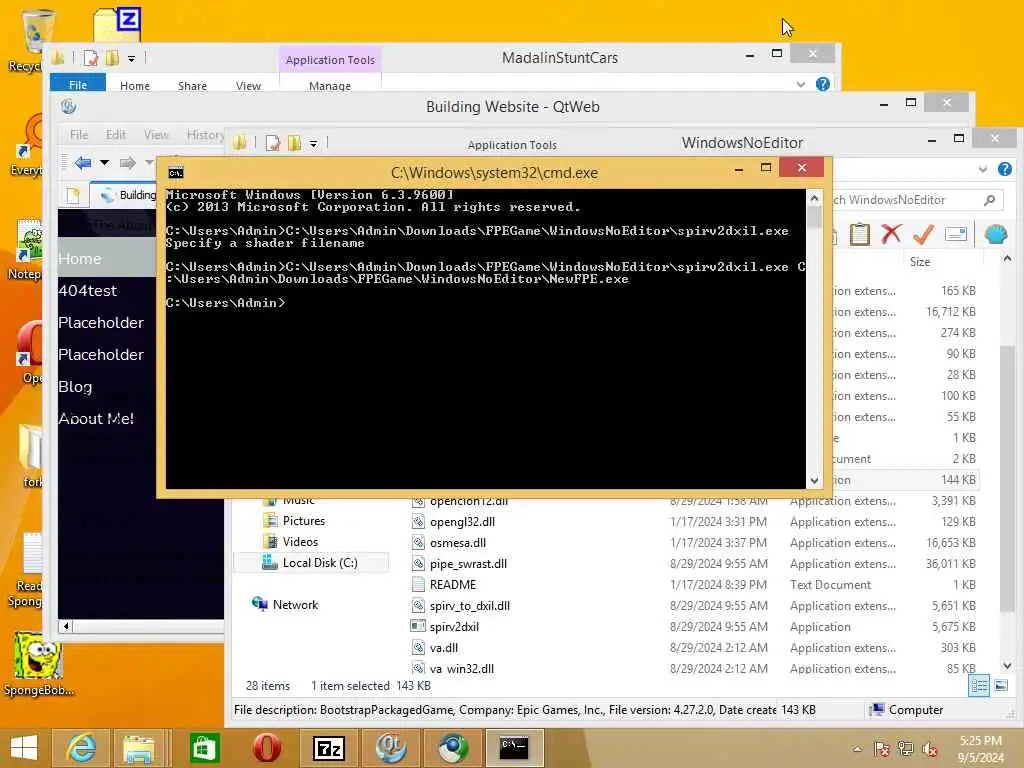Click Blog link on Building Website page
The height and width of the screenshot is (768, 1024).
[75, 387]
